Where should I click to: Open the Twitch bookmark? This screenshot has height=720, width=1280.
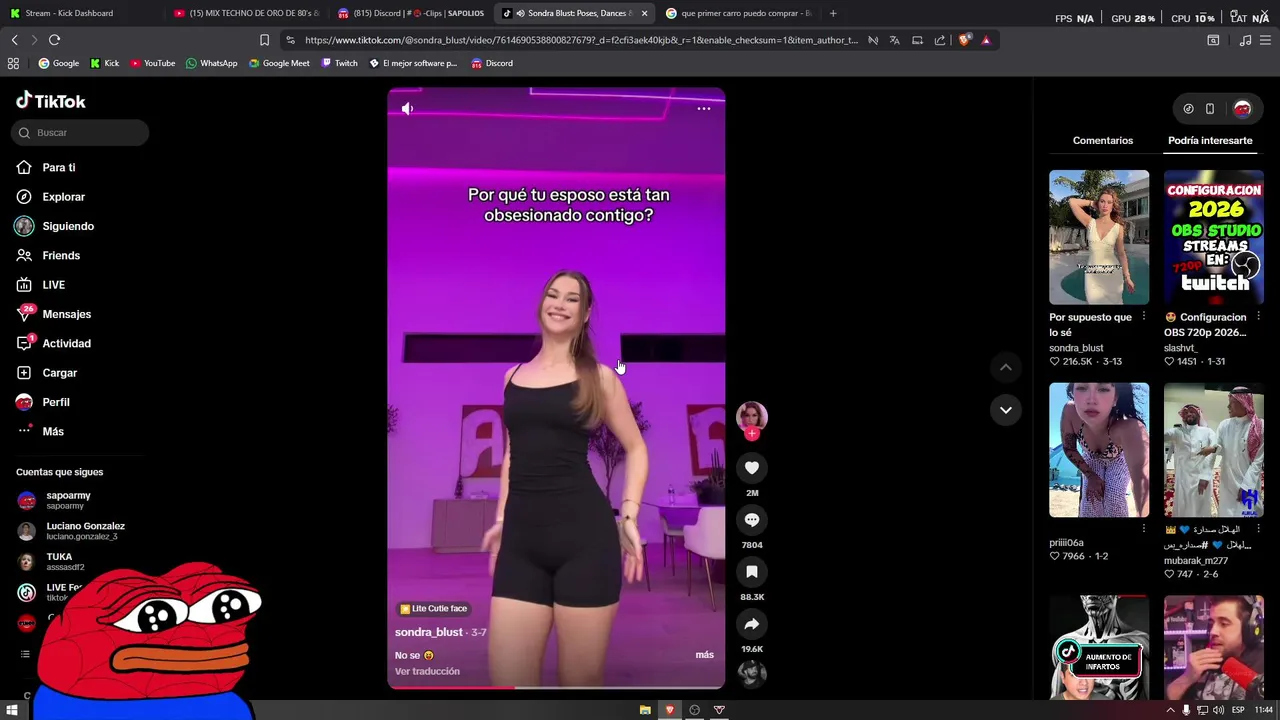(x=339, y=63)
